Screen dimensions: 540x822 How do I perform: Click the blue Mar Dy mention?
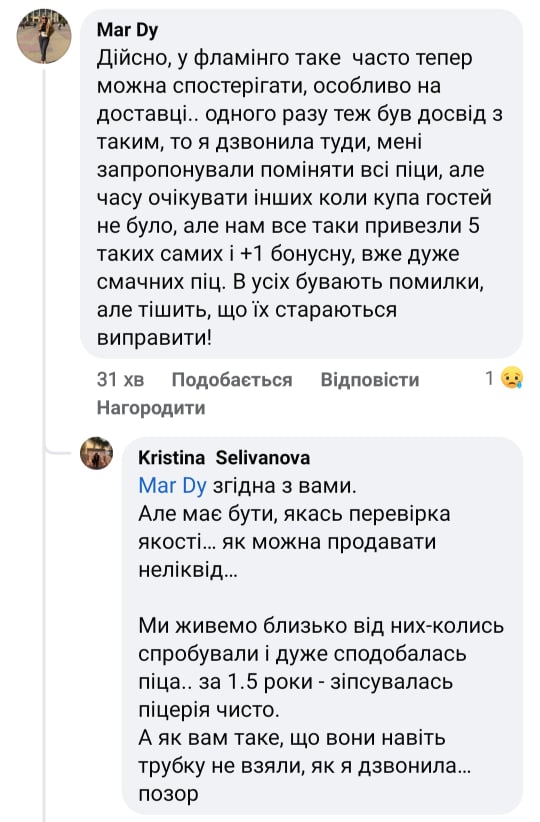(x=172, y=485)
